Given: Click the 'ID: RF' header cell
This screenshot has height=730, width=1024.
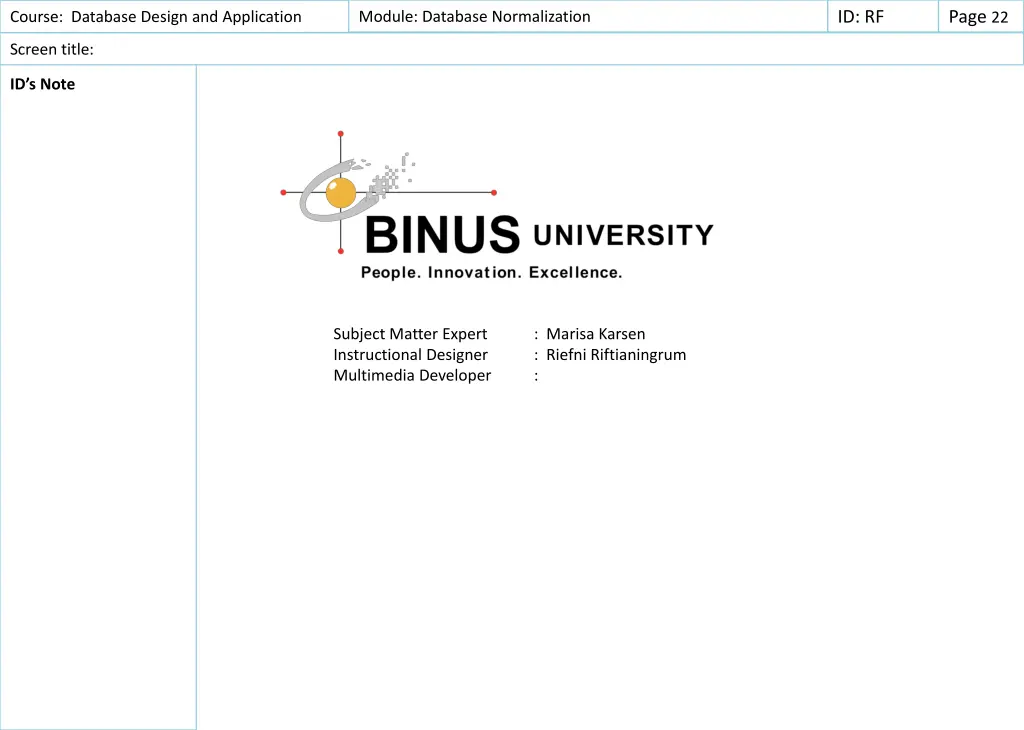Looking at the screenshot, I should tap(883, 16).
